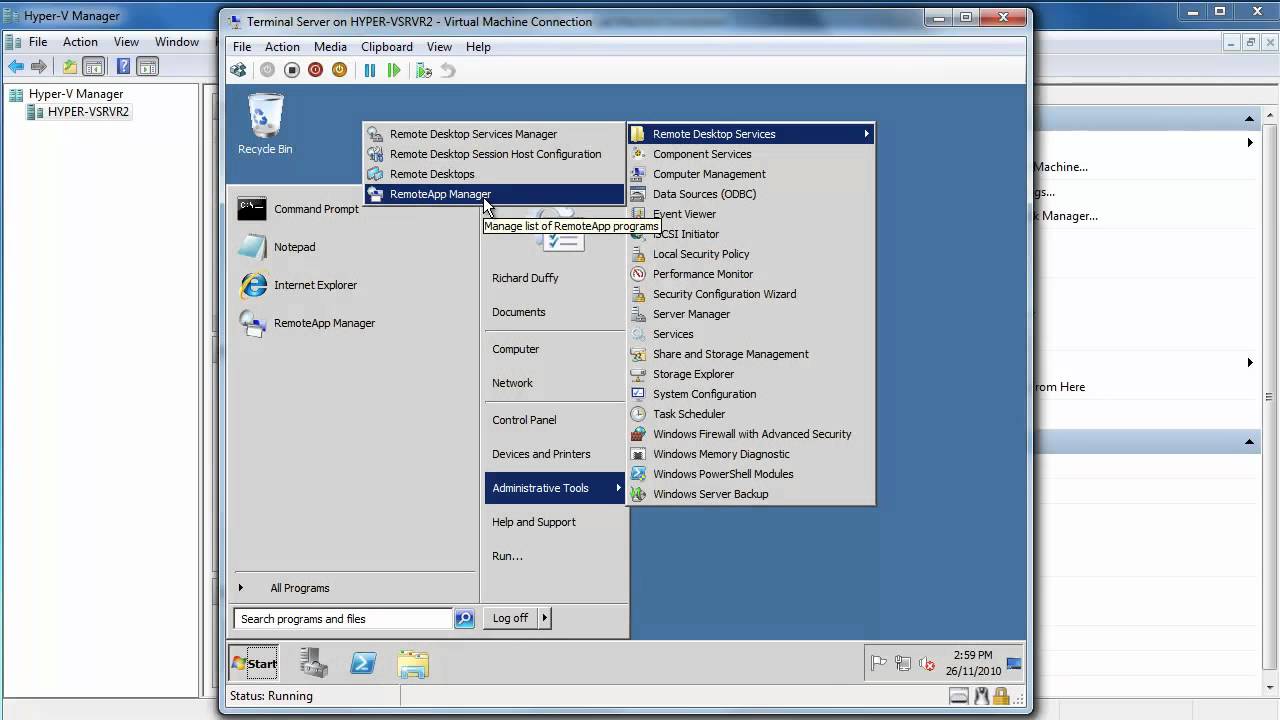
Task: Click the red Shut Down VM icon
Action: (316, 70)
